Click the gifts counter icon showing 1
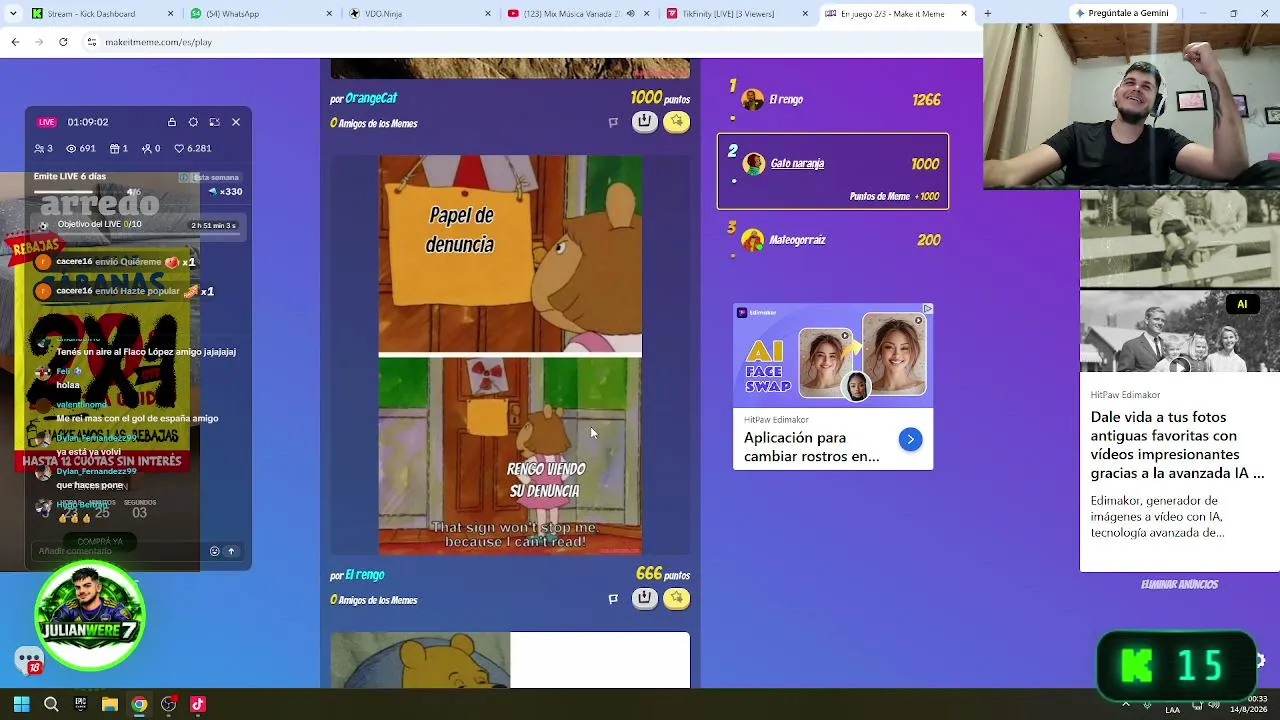Viewport: 1280px width, 720px height. [x=113, y=148]
